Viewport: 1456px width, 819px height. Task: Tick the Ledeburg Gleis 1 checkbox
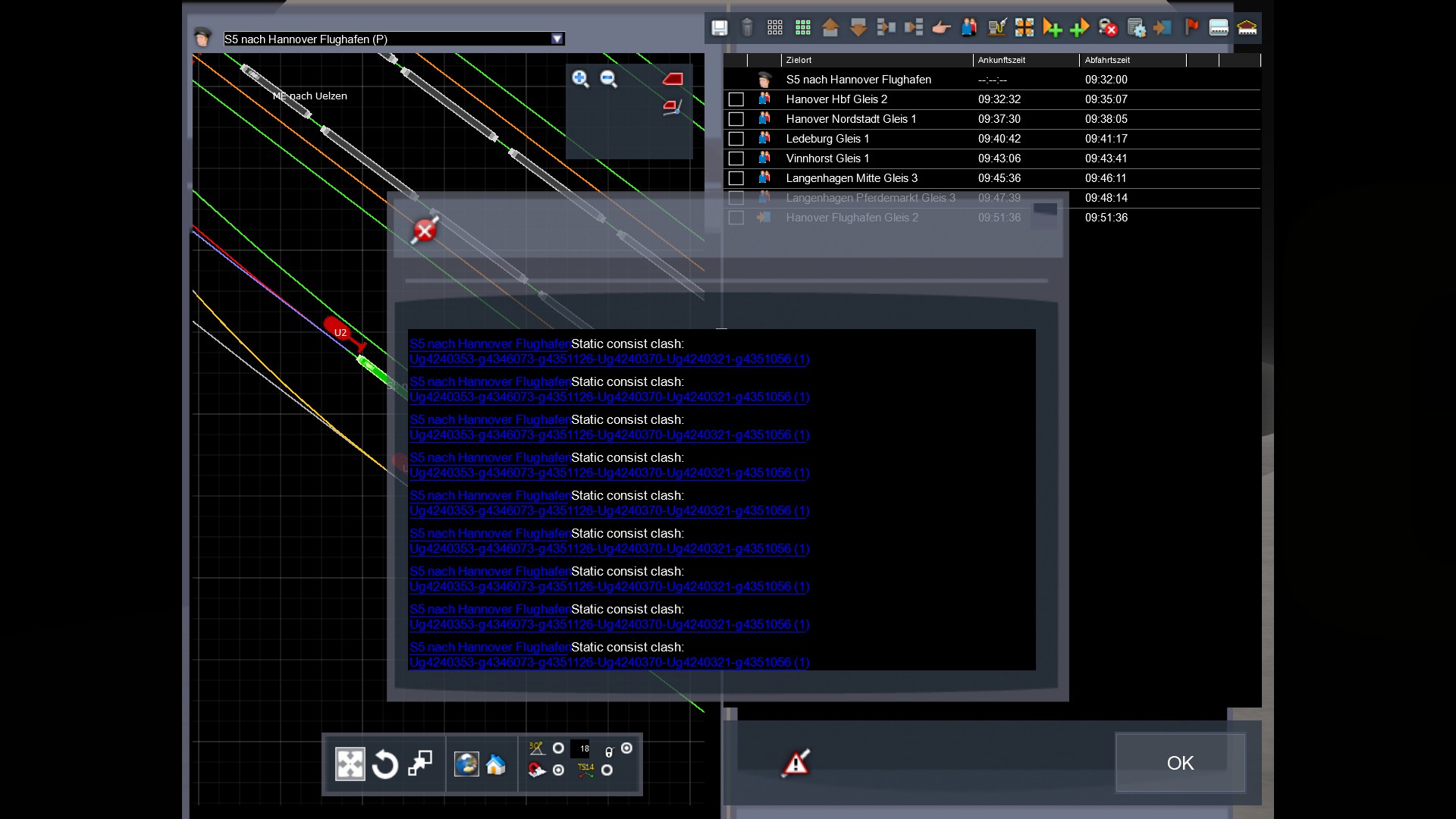[736, 139]
